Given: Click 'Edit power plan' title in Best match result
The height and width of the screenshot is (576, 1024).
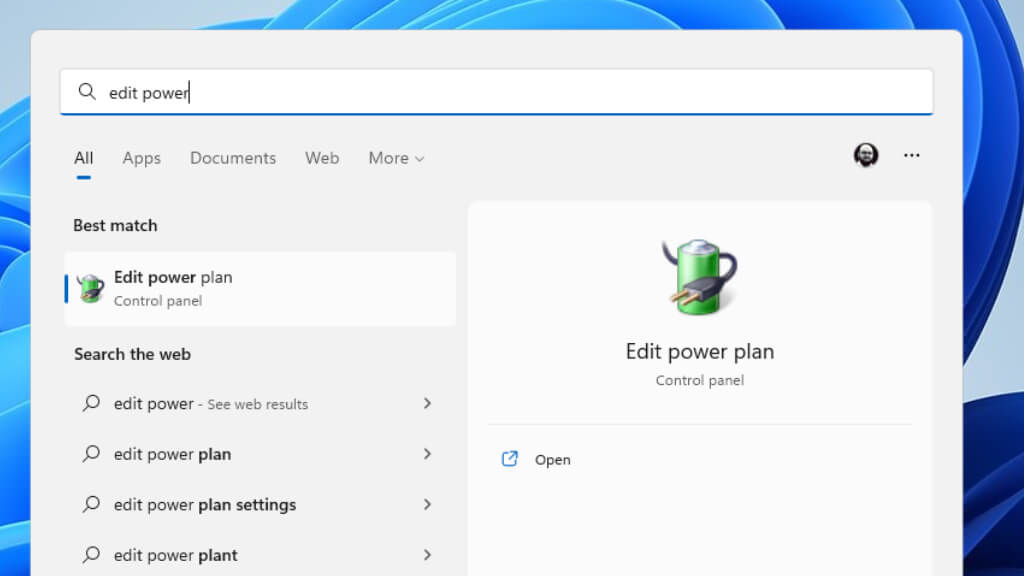Looking at the screenshot, I should pos(173,277).
